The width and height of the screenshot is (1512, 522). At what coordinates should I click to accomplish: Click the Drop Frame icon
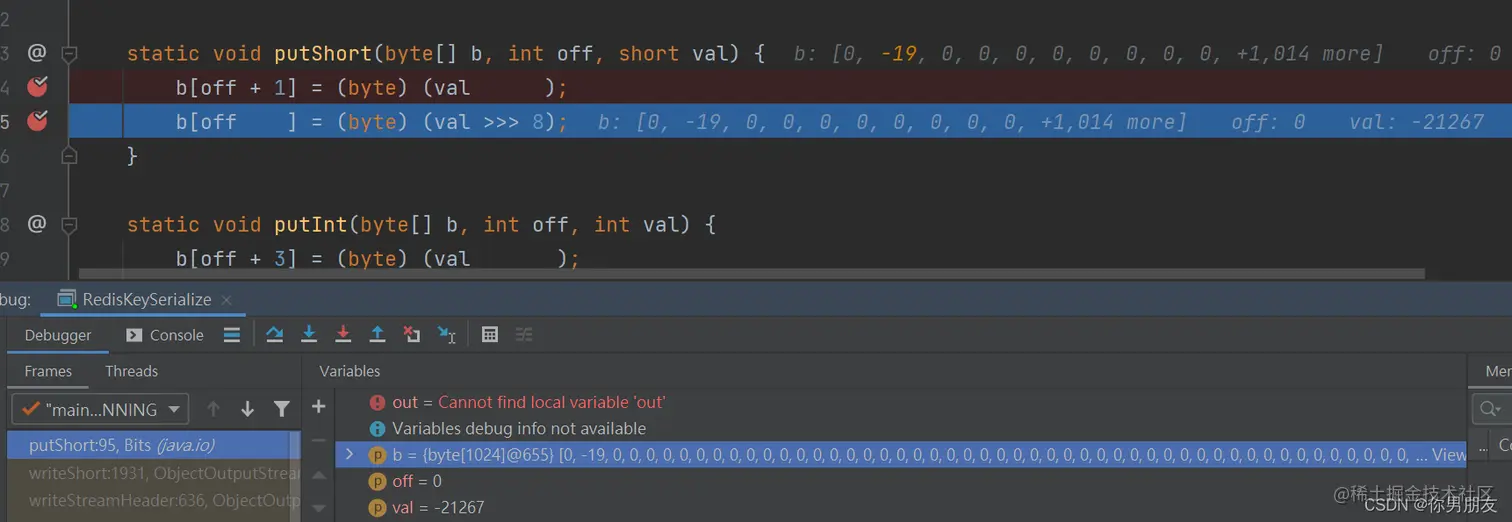[x=411, y=335]
